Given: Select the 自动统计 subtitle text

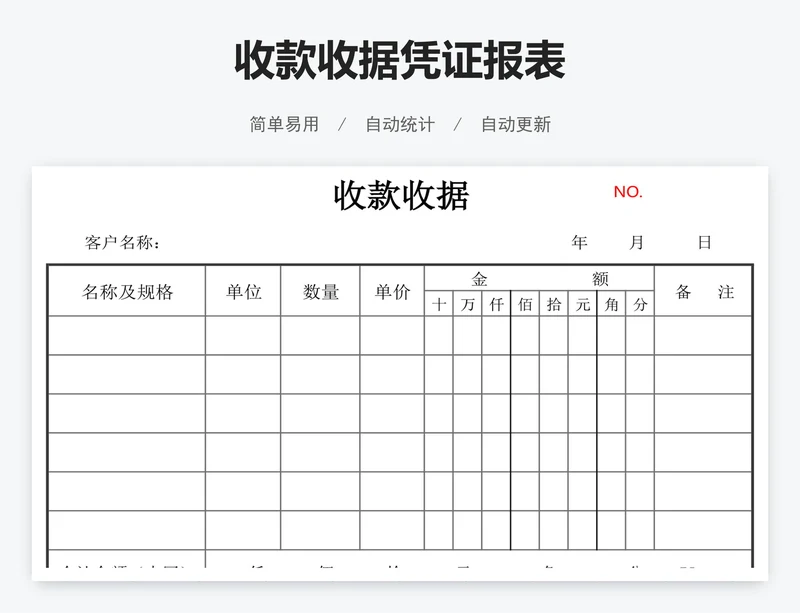Looking at the screenshot, I should 400,125.
